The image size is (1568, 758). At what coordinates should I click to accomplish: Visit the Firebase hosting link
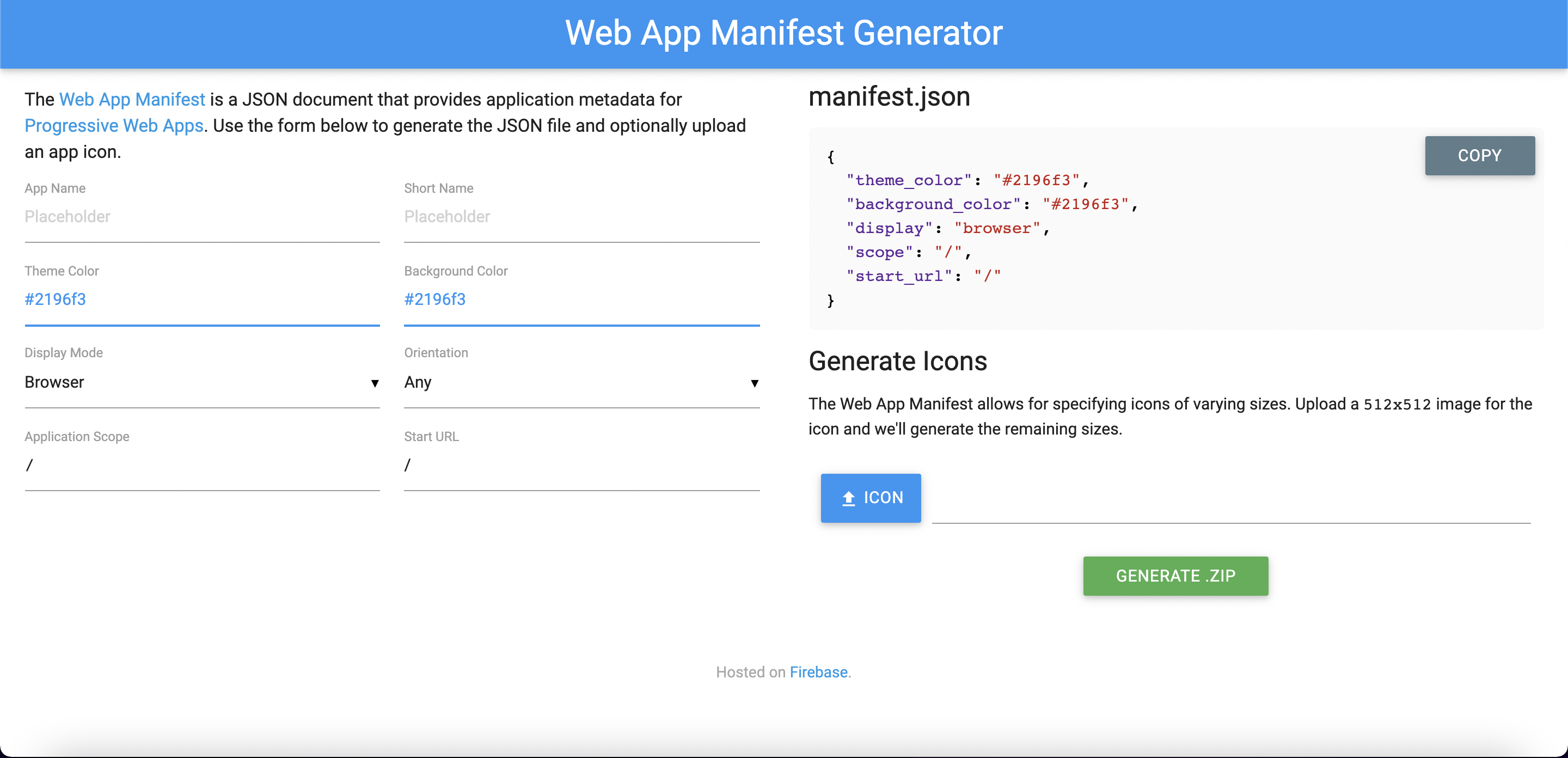(x=818, y=672)
